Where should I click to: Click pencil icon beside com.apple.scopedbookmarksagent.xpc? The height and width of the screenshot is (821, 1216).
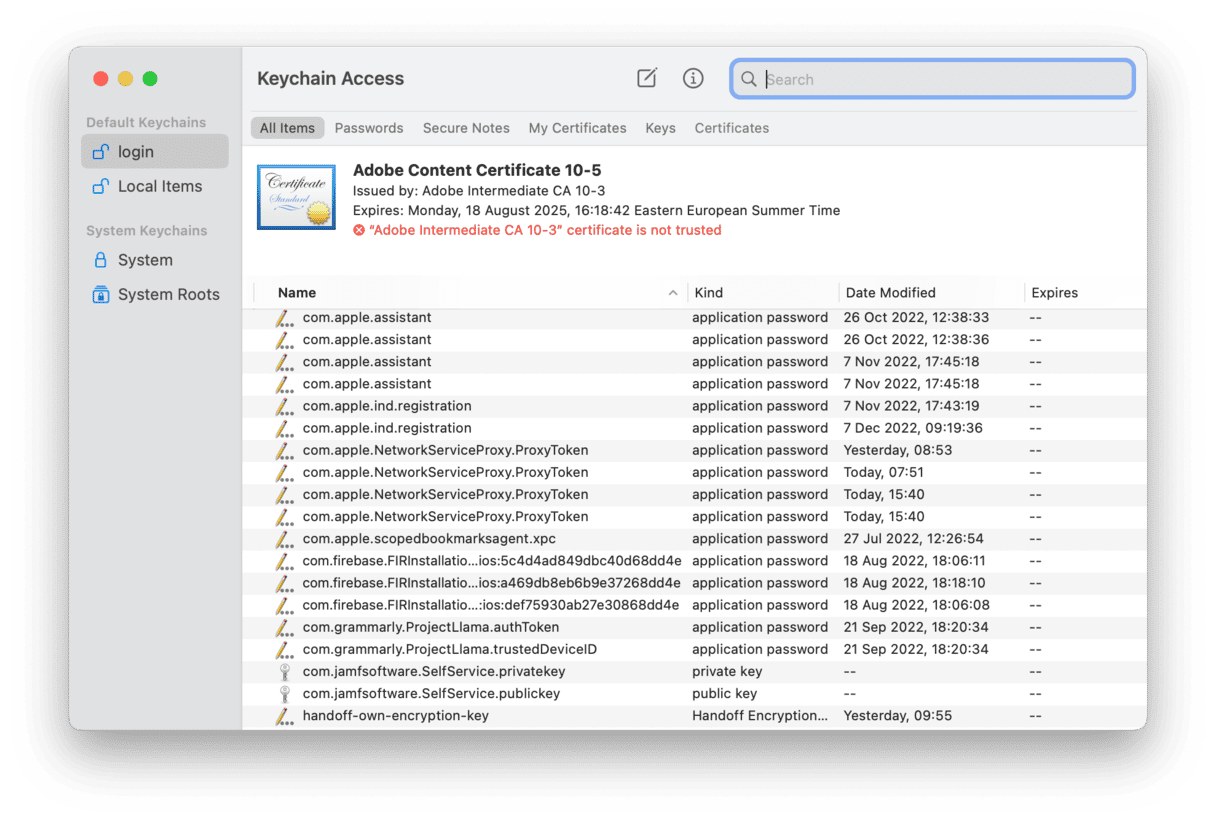[x=285, y=539]
